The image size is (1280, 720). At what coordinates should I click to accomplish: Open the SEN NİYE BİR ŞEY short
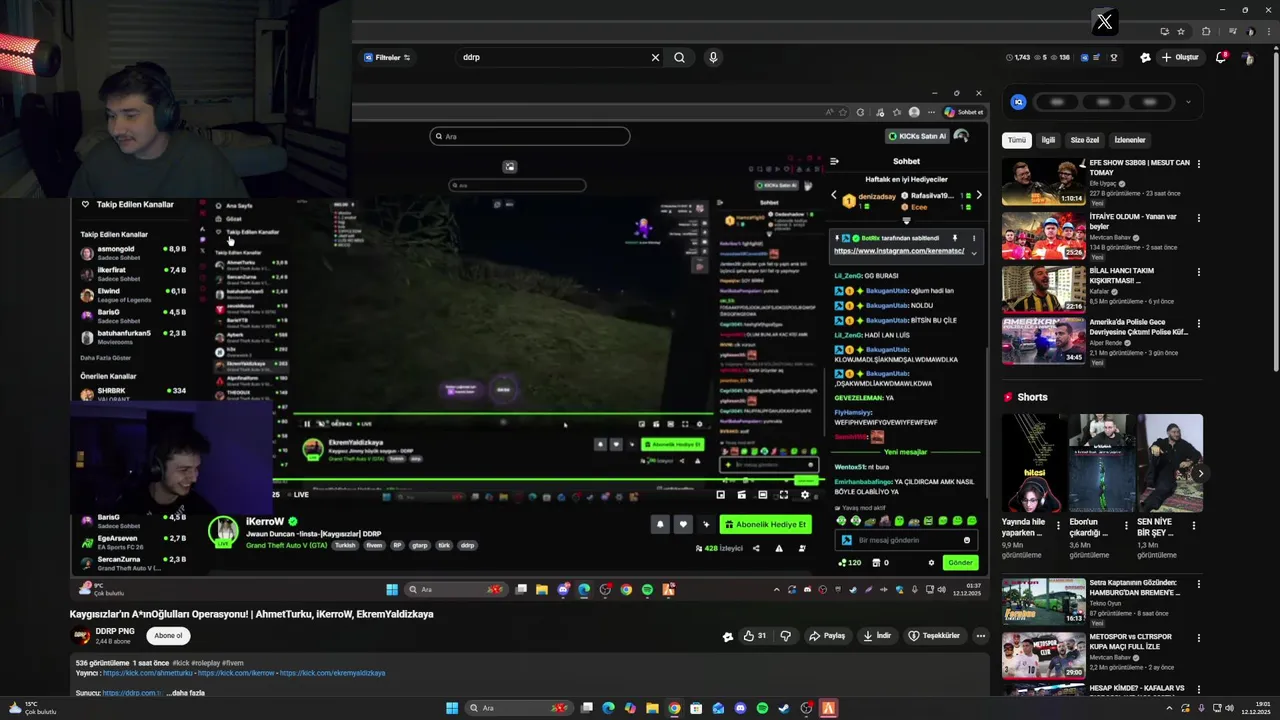(x=1170, y=463)
